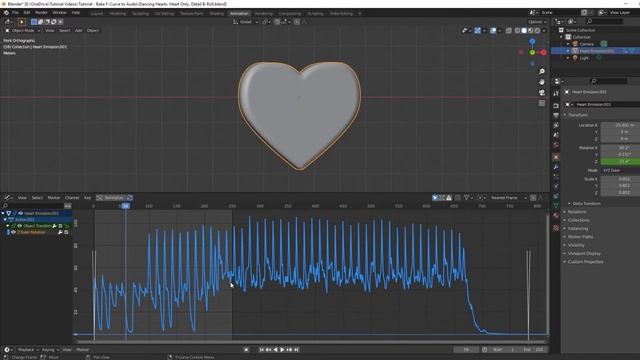This screenshot has height=360, width=640.
Task: Select Light in the outliner
Action: (x=584, y=58)
